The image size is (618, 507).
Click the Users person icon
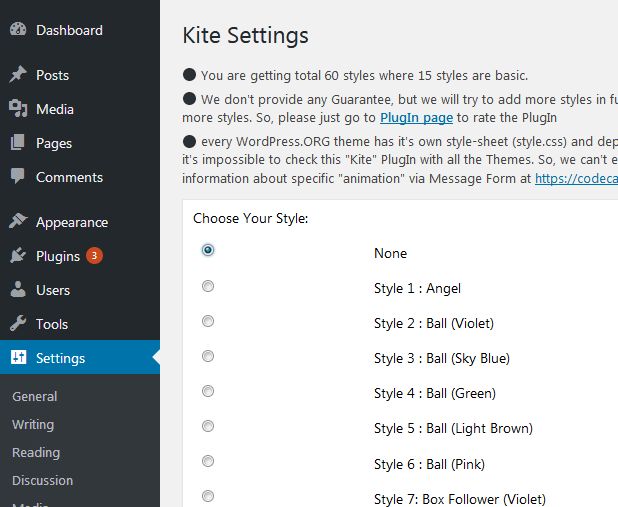(18, 290)
